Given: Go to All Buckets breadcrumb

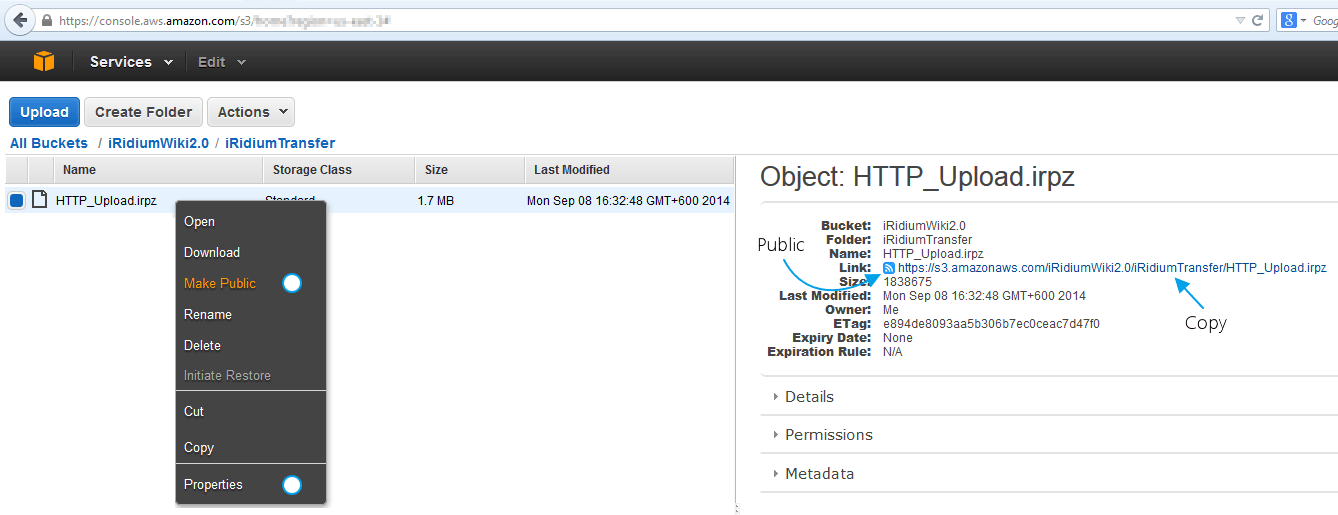Looking at the screenshot, I should tap(49, 143).
